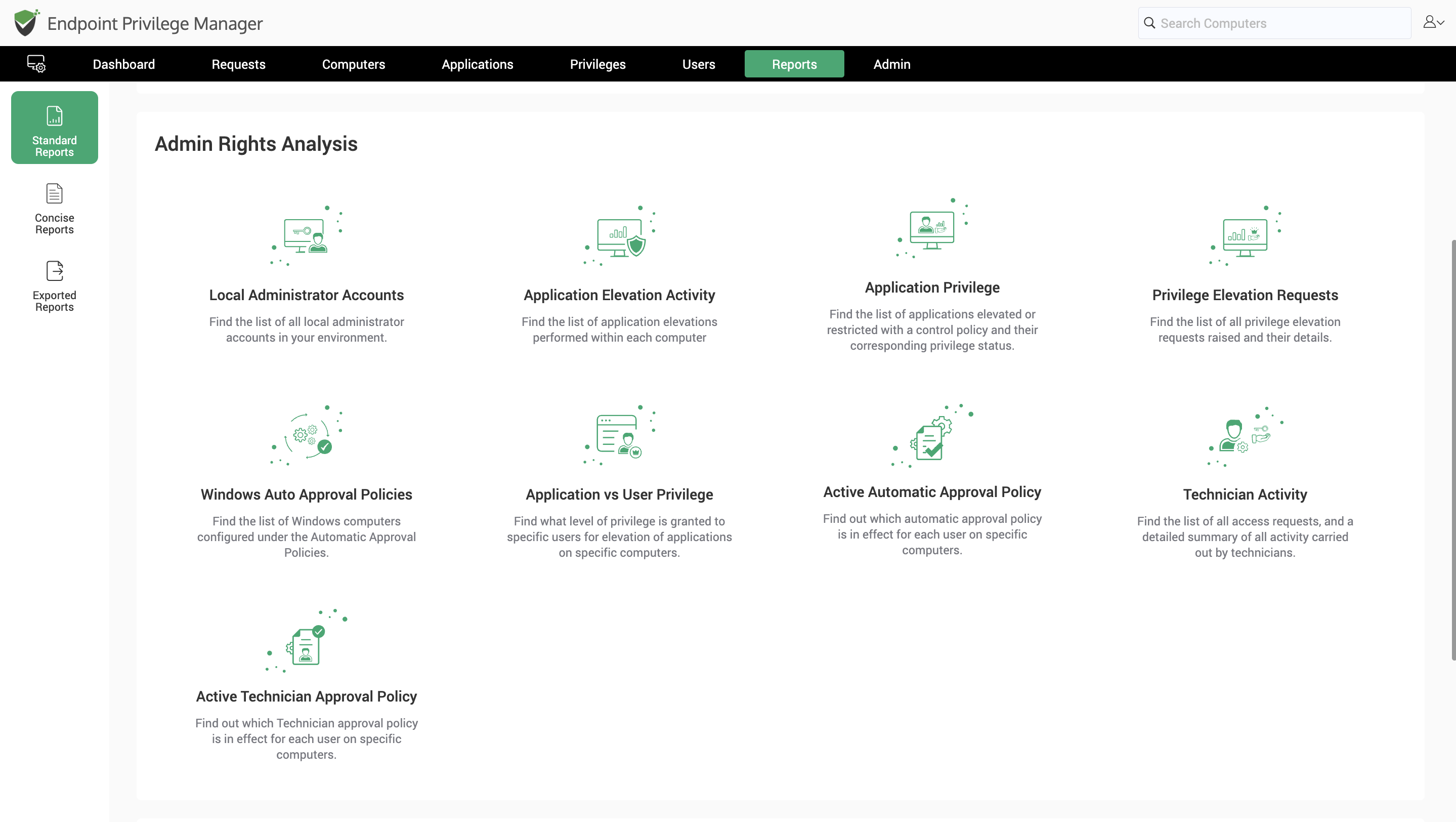
Task: Open the Applications tab
Action: point(477,64)
